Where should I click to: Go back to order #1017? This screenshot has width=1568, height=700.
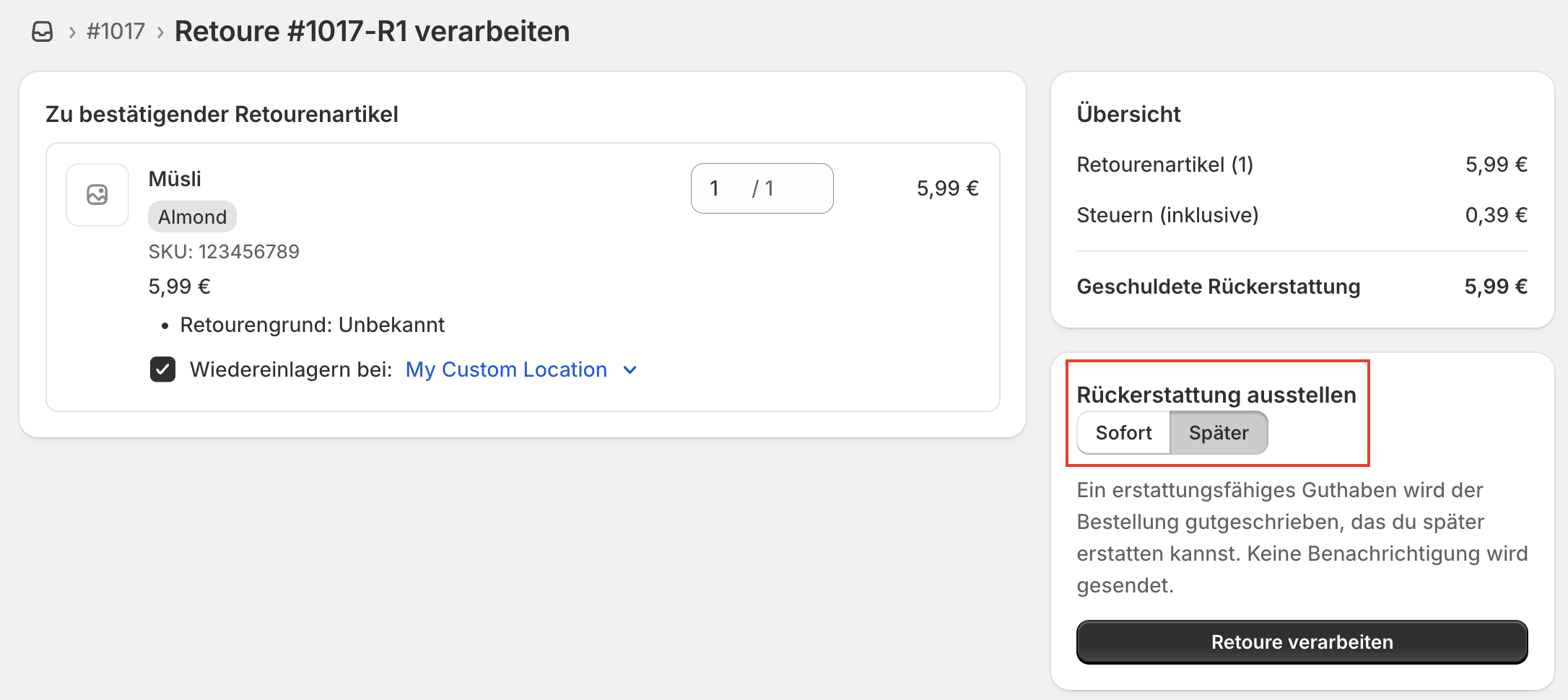pos(116,32)
